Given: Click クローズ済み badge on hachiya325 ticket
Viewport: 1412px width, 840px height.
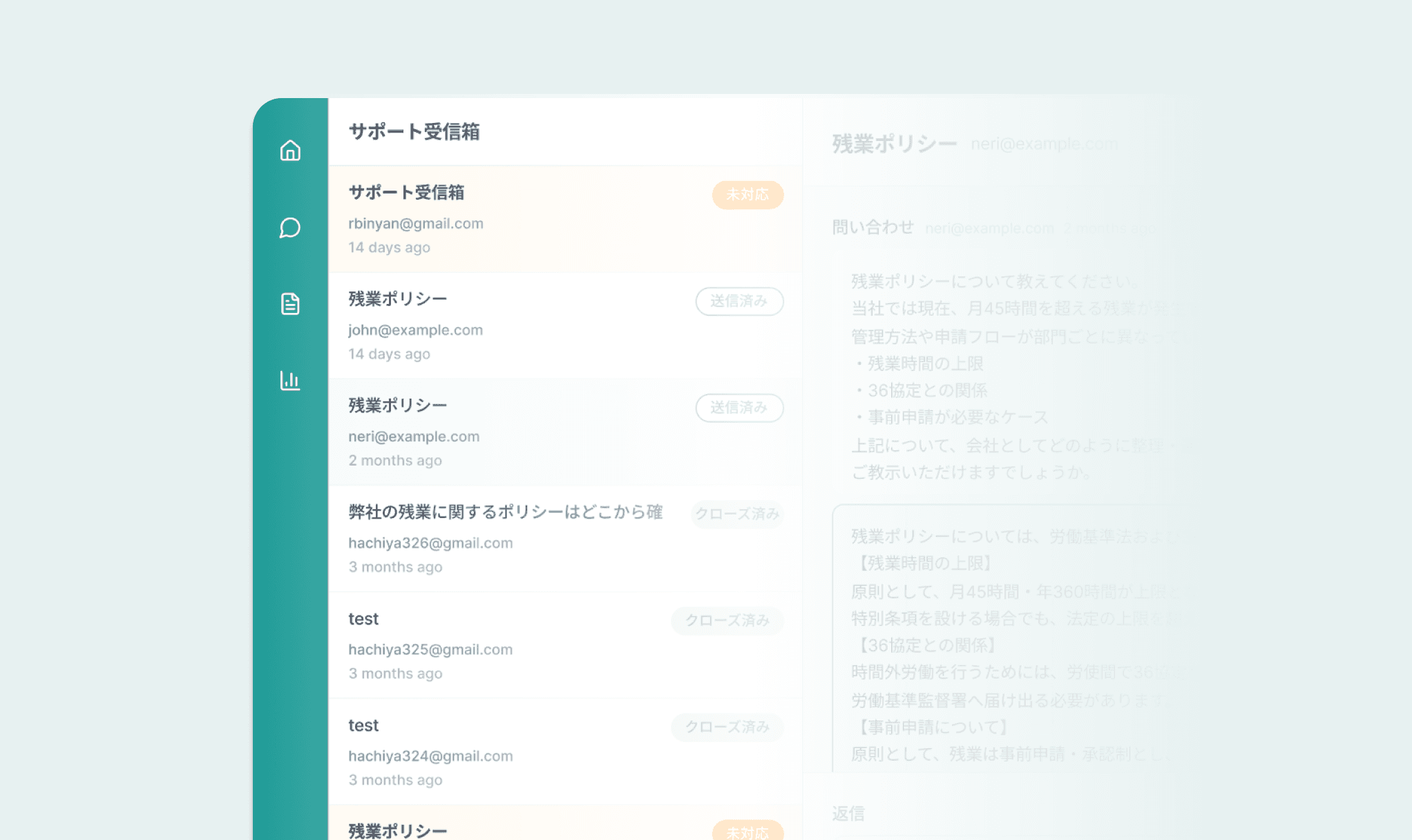Looking at the screenshot, I should point(727,620).
